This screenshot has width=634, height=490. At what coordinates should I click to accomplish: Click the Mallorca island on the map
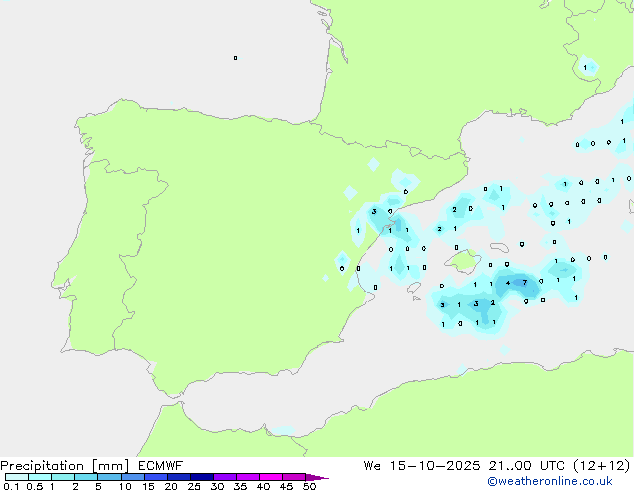[463, 261]
